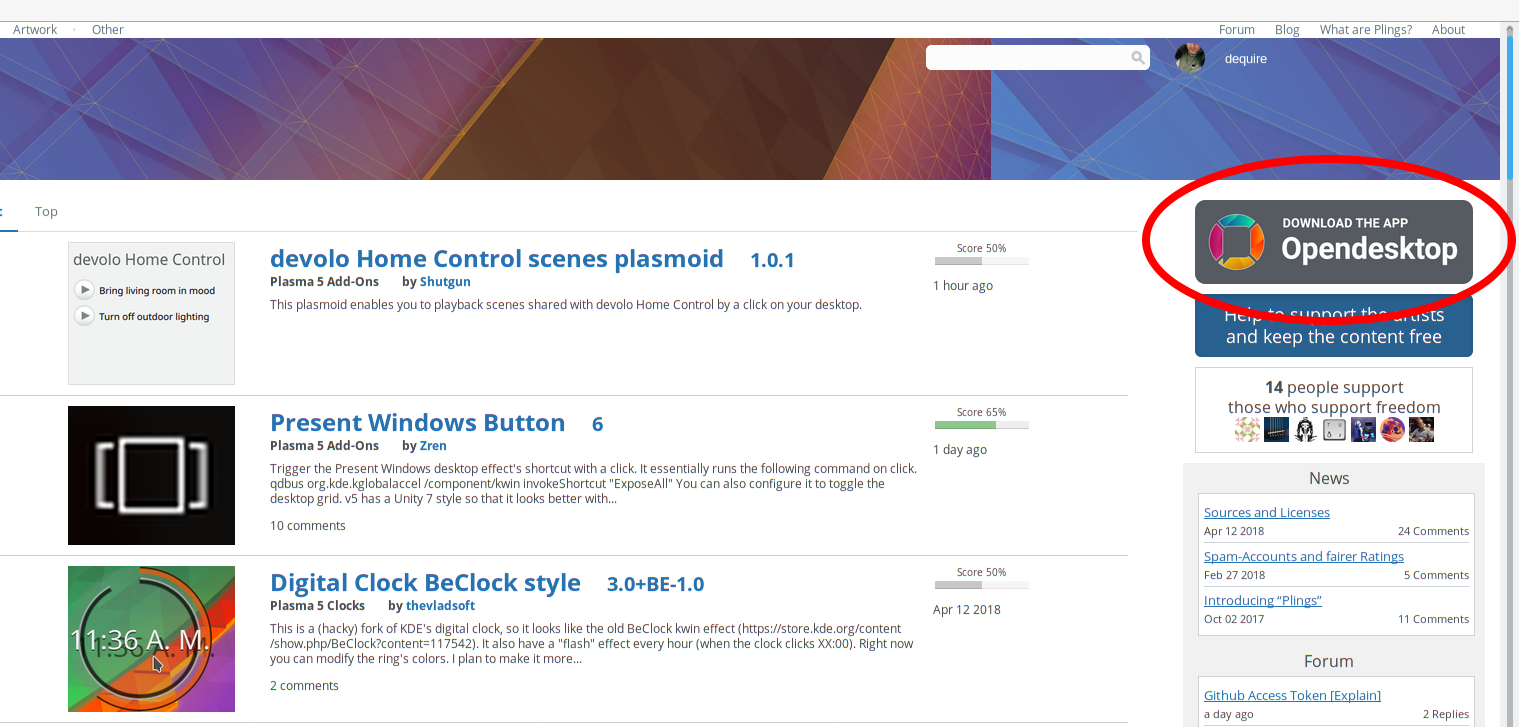Viewport: 1519px width, 727px height.
Task: Click the round orange supporter avatar
Action: 1392,430
